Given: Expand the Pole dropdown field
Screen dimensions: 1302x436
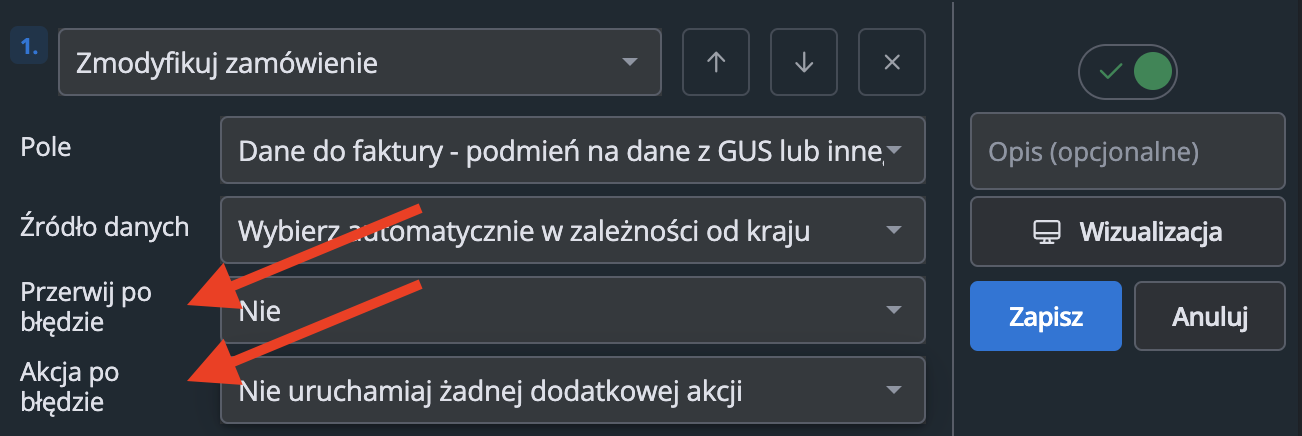Looking at the screenshot, I should 573,151.
